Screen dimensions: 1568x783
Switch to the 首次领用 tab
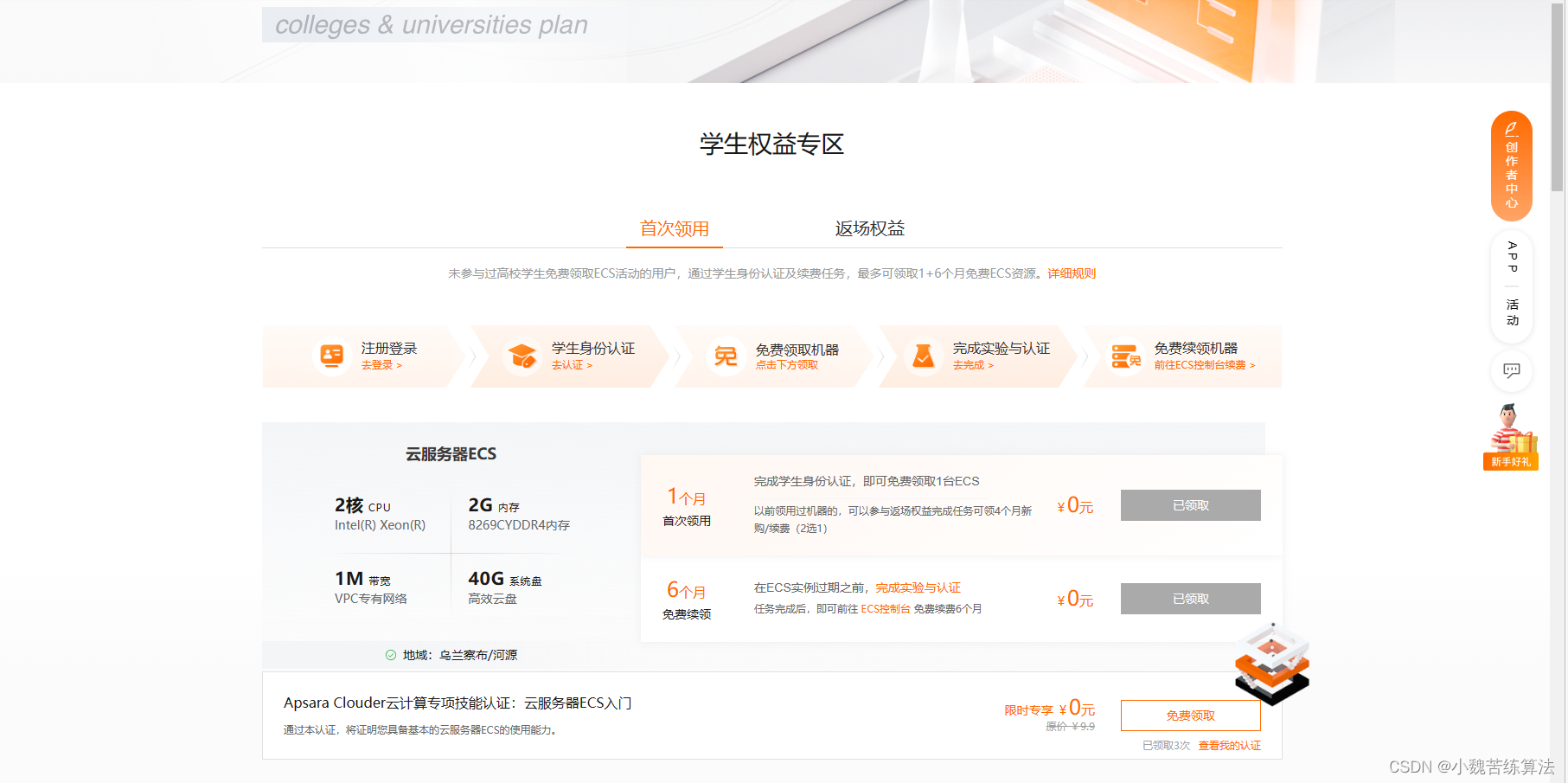click(675, 228)
